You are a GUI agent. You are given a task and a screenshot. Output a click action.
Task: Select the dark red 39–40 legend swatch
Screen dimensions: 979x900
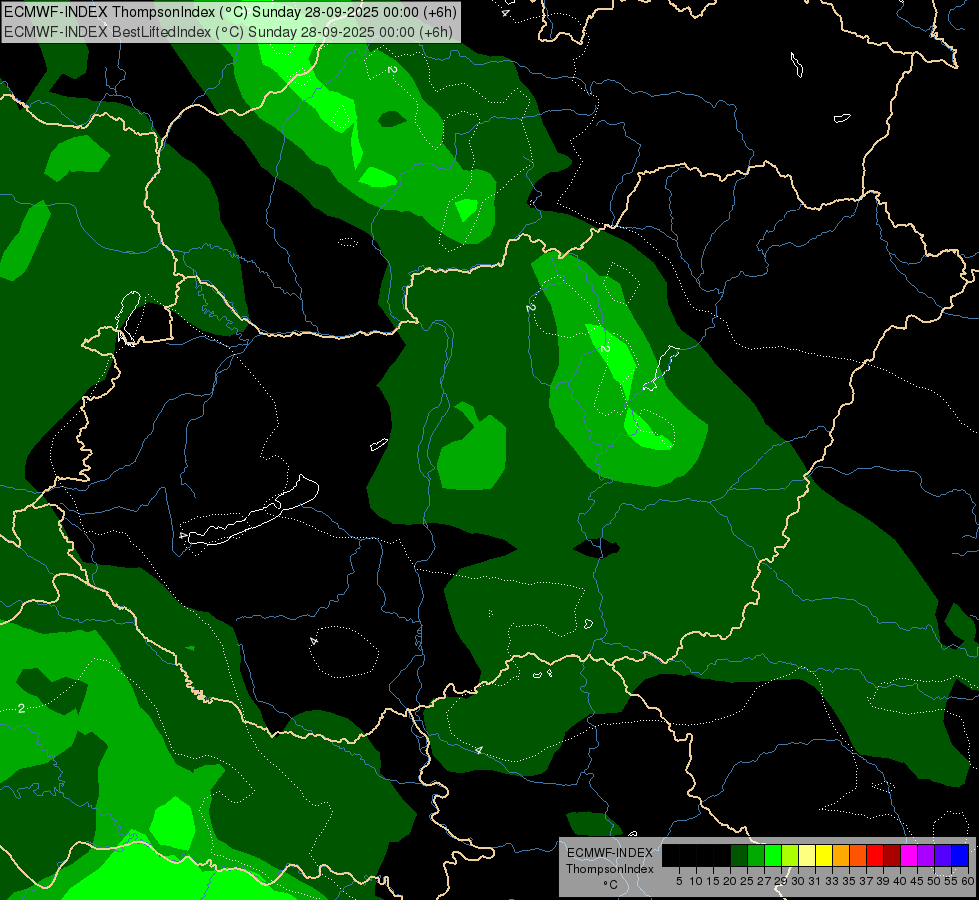(892, 855)
